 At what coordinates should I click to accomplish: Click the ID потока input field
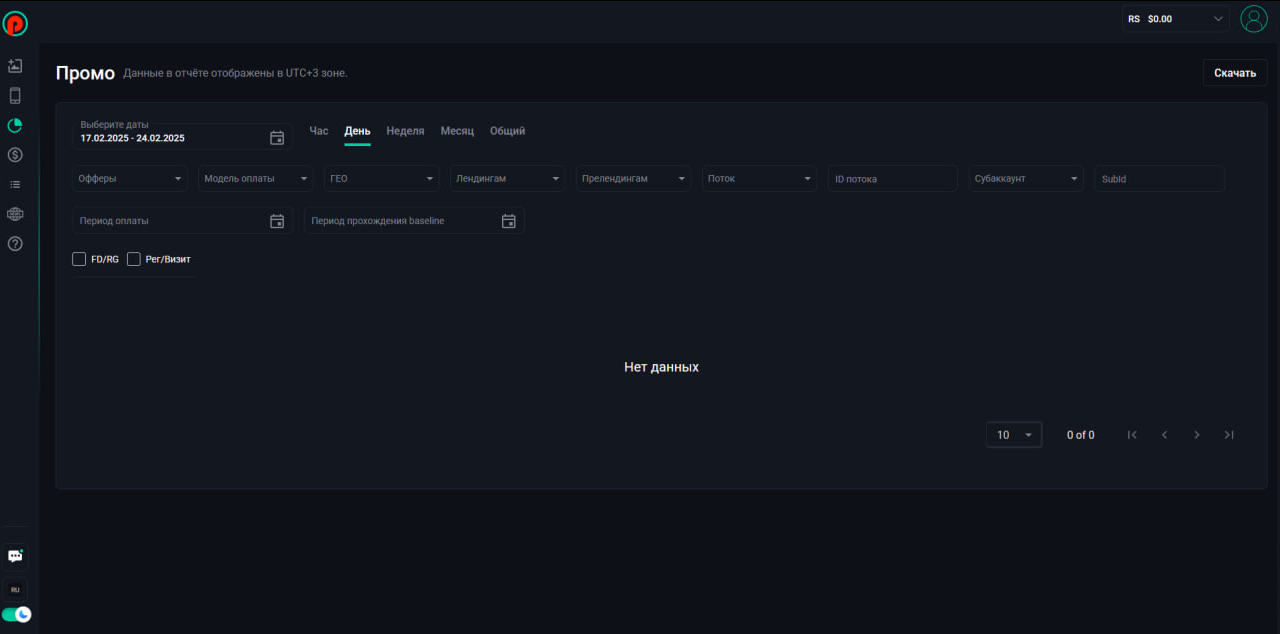tap(892, 179)
